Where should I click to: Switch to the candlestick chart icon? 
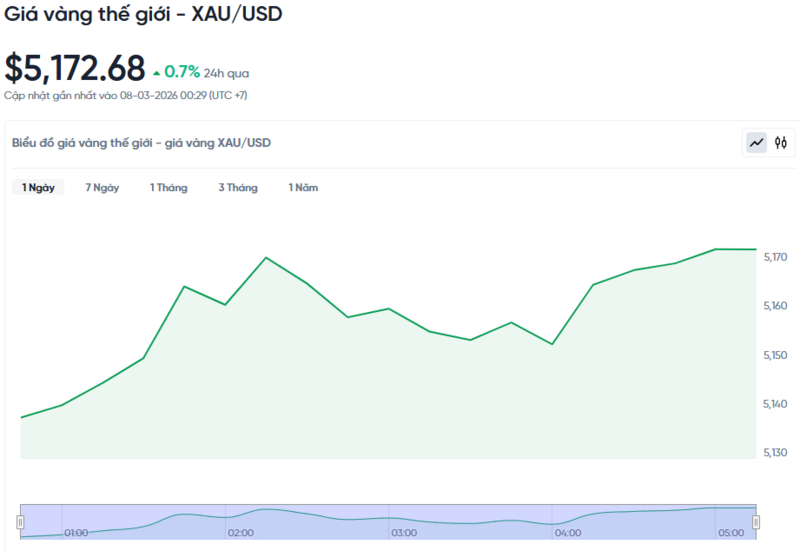[781, 143]
